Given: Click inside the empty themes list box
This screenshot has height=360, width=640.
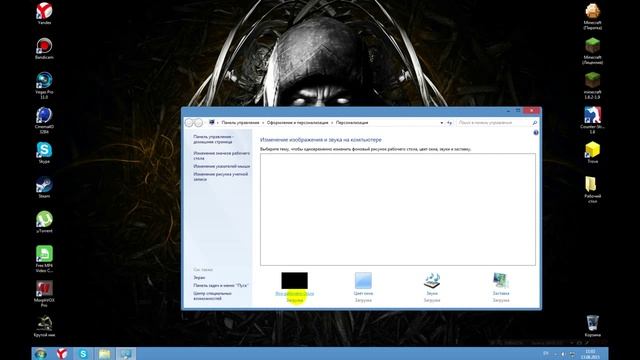Looking at the screenshot, I should coord(398,209).
